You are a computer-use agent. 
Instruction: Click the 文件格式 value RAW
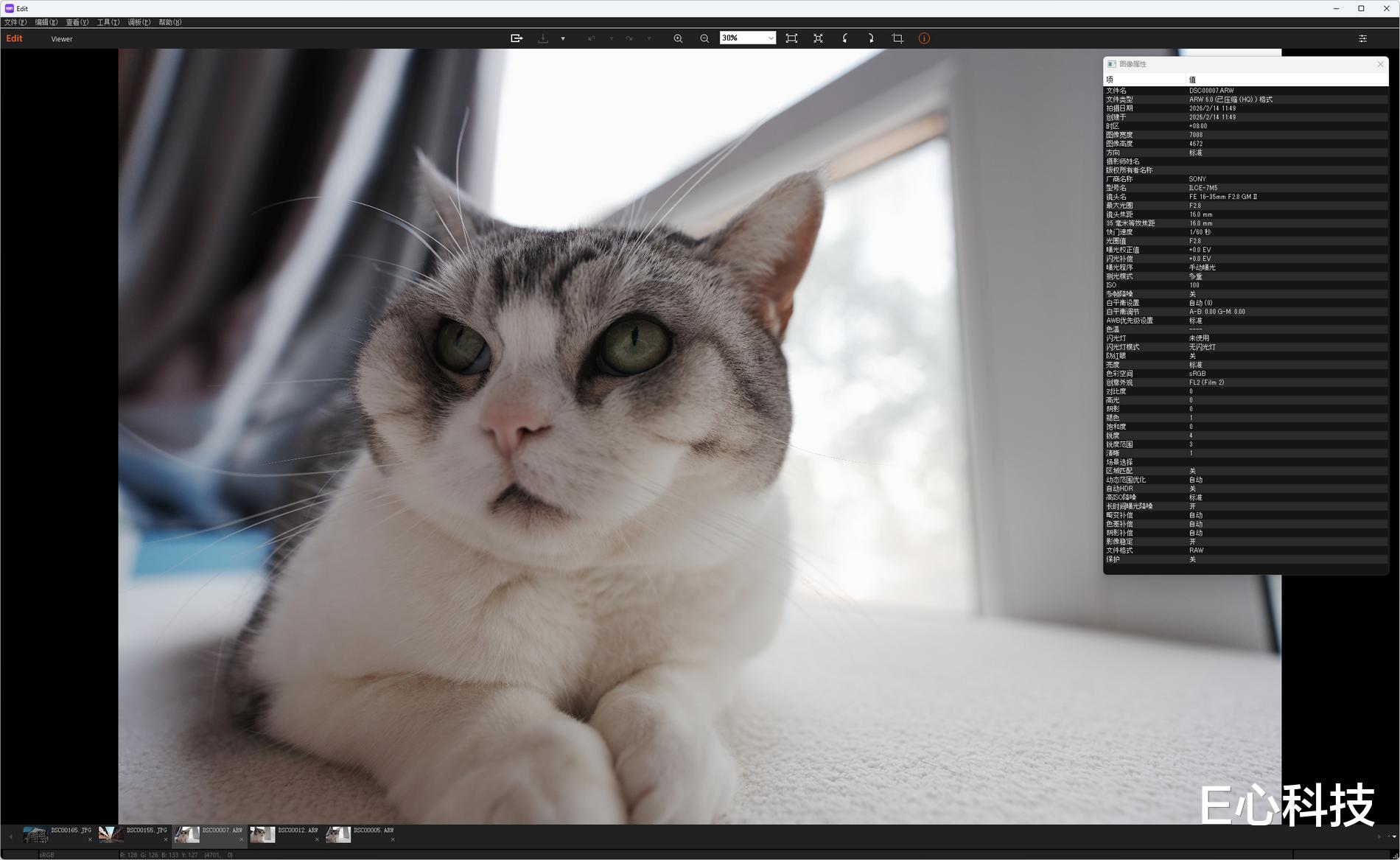[x=1196, y=550]
